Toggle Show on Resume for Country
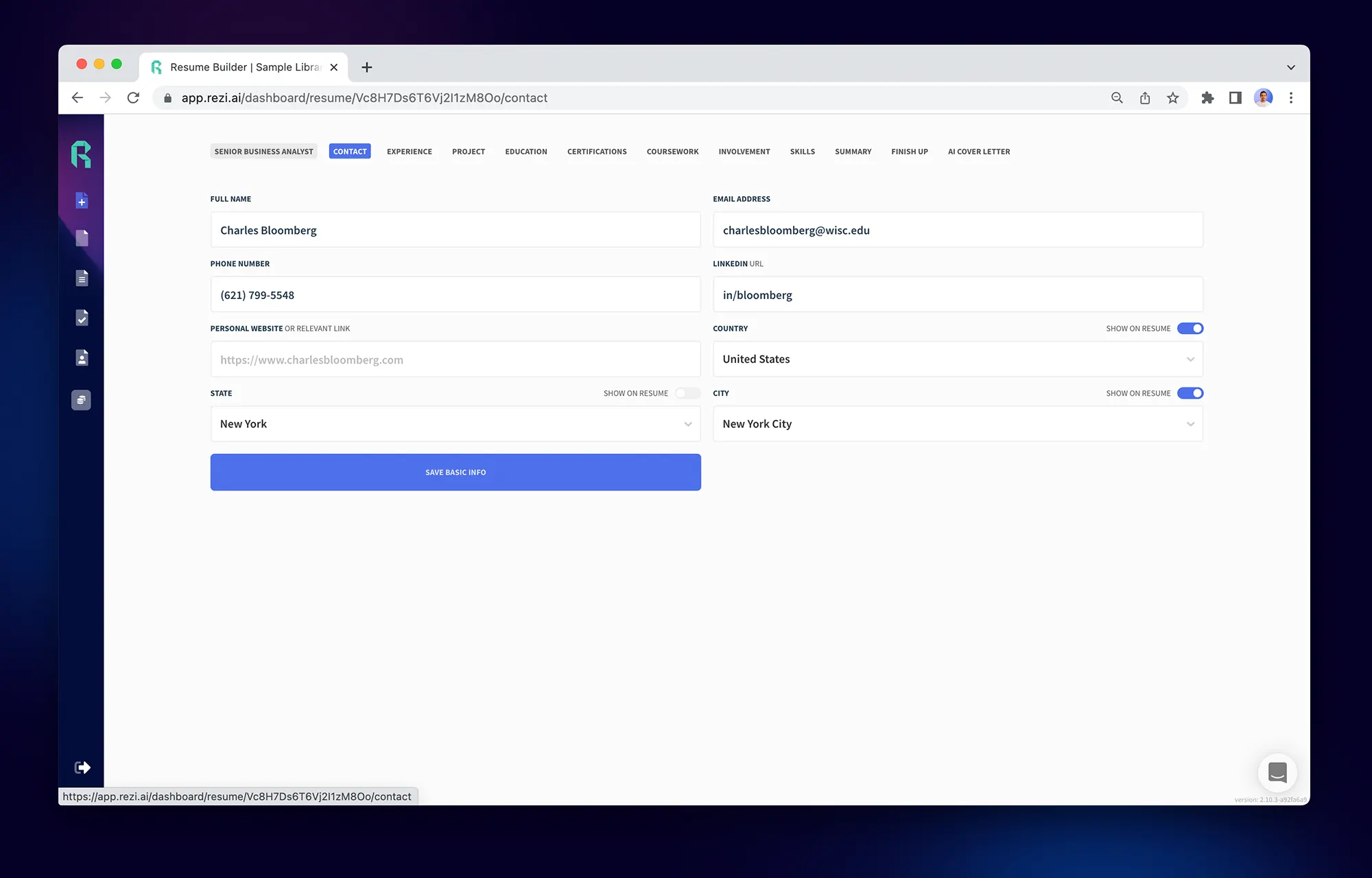 click(1190, 328)
